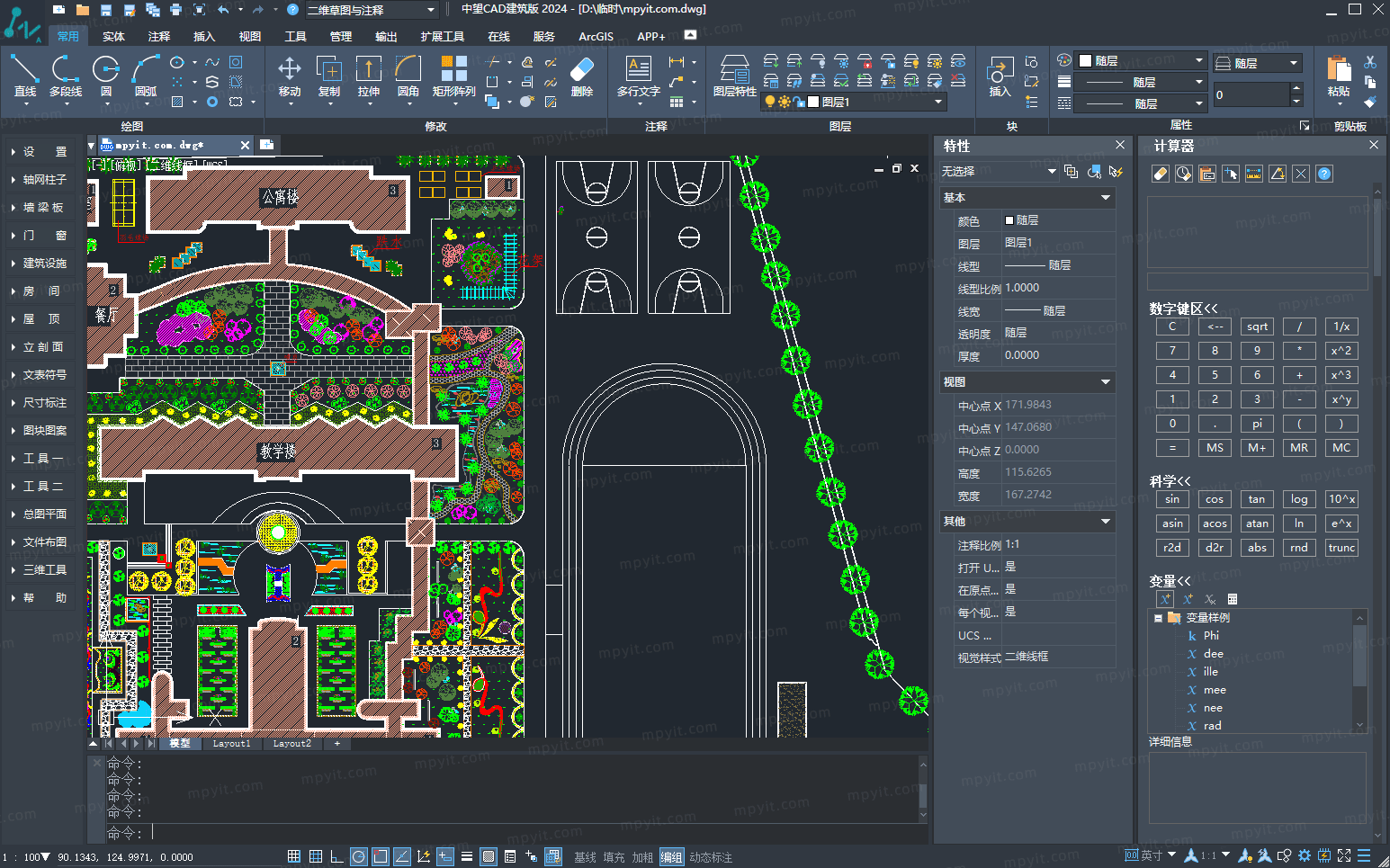The image size is (1390, 868).
Task: Click the calculator measure distance icon
Action: (x=1254, y=174)
